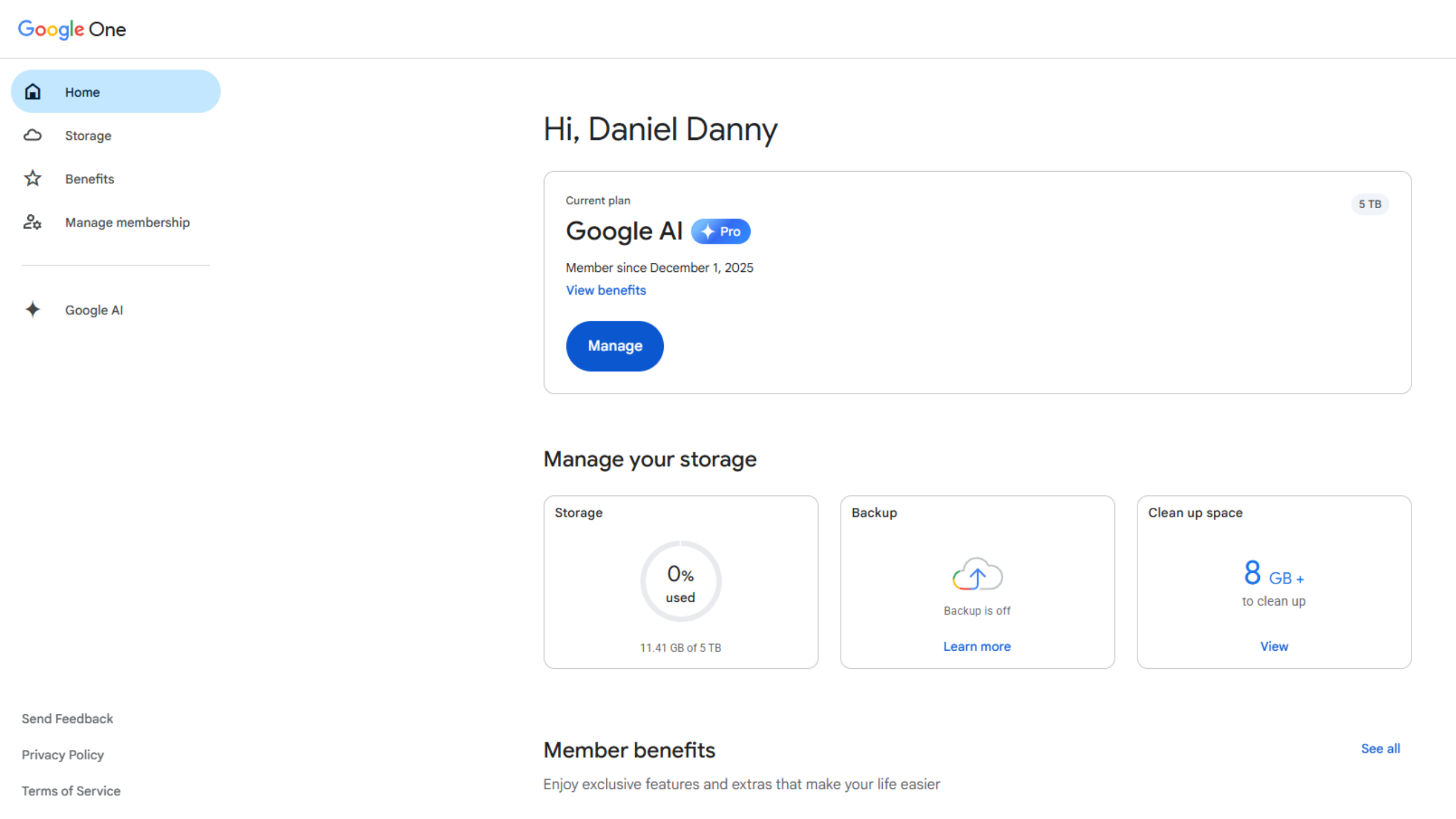This screenshot has width=1456, height=819.
Task: Open the Home menu item
Action: pyautogui.click(x=115, y=92)
